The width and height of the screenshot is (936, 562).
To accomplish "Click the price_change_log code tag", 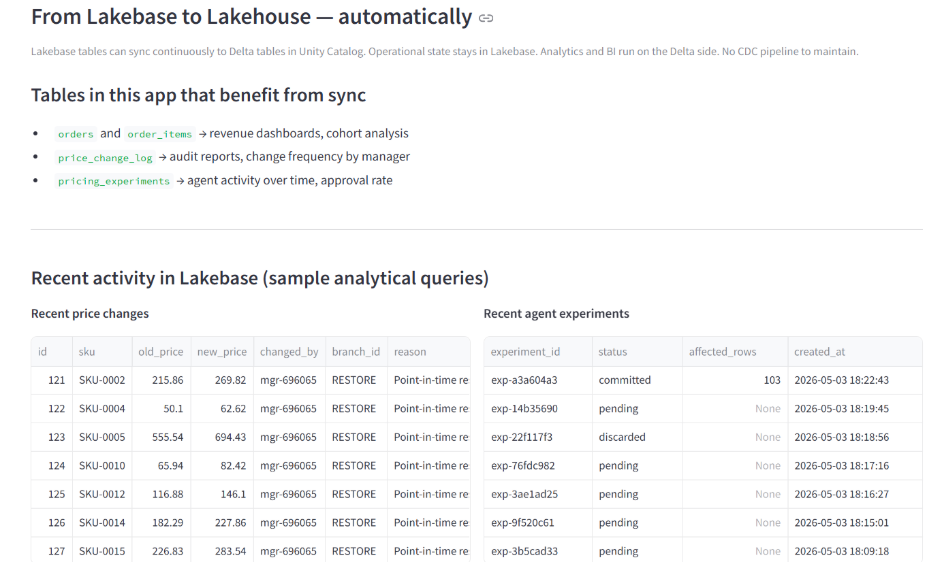I will click(x=105, y=158).
